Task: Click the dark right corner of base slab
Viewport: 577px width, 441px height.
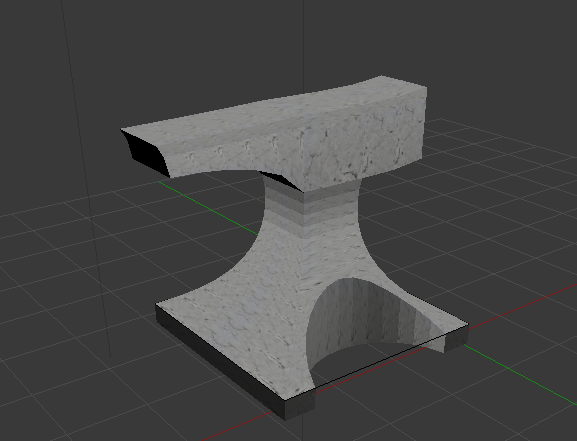Action: [456, 338]
